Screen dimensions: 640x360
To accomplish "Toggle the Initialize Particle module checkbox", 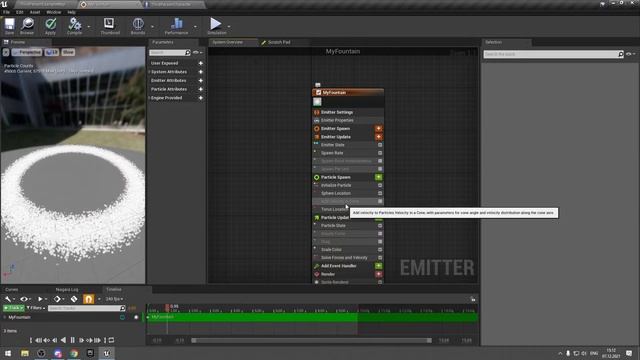I will click(x=380, y=185).
